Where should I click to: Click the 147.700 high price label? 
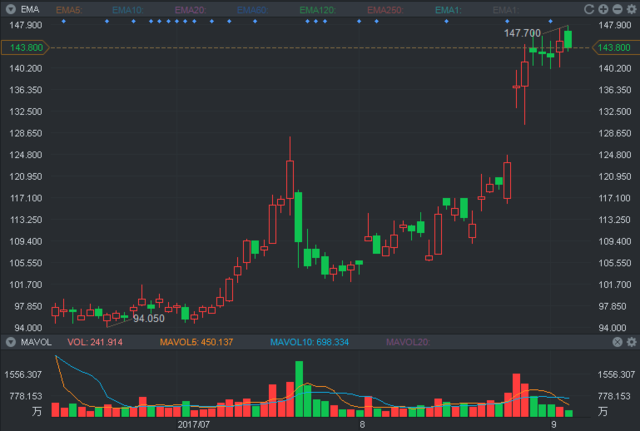click(x=522, y=33)
